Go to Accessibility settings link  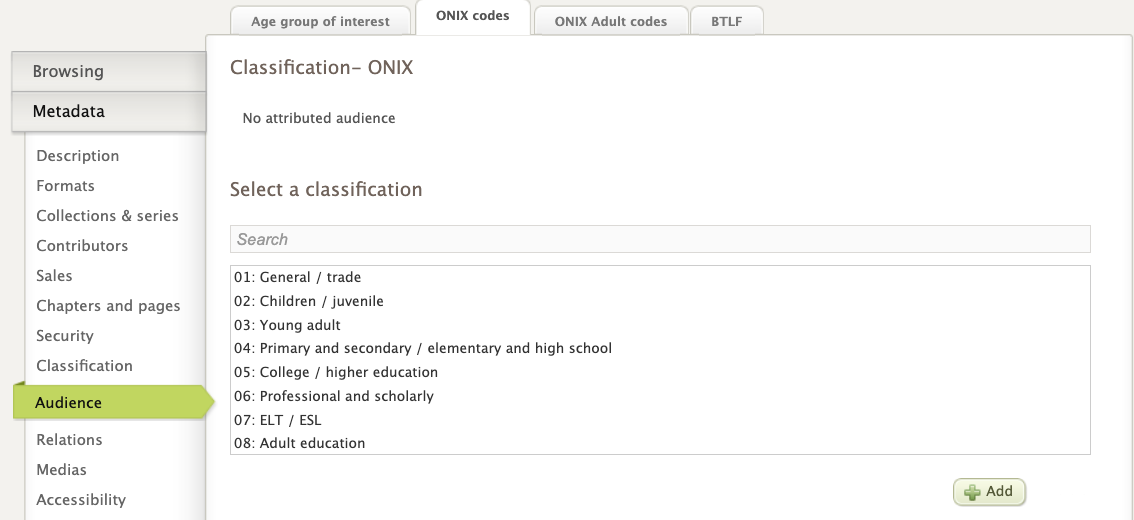[x=81, y=500]
